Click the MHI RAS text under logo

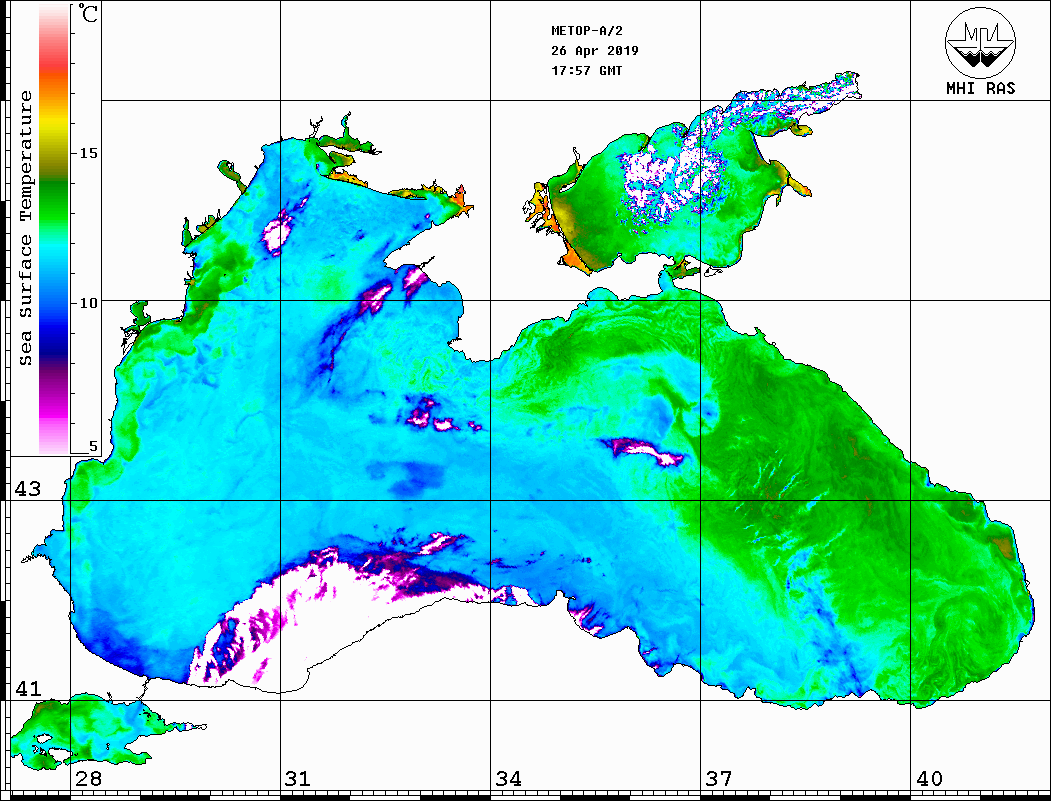tap(980, 89)
